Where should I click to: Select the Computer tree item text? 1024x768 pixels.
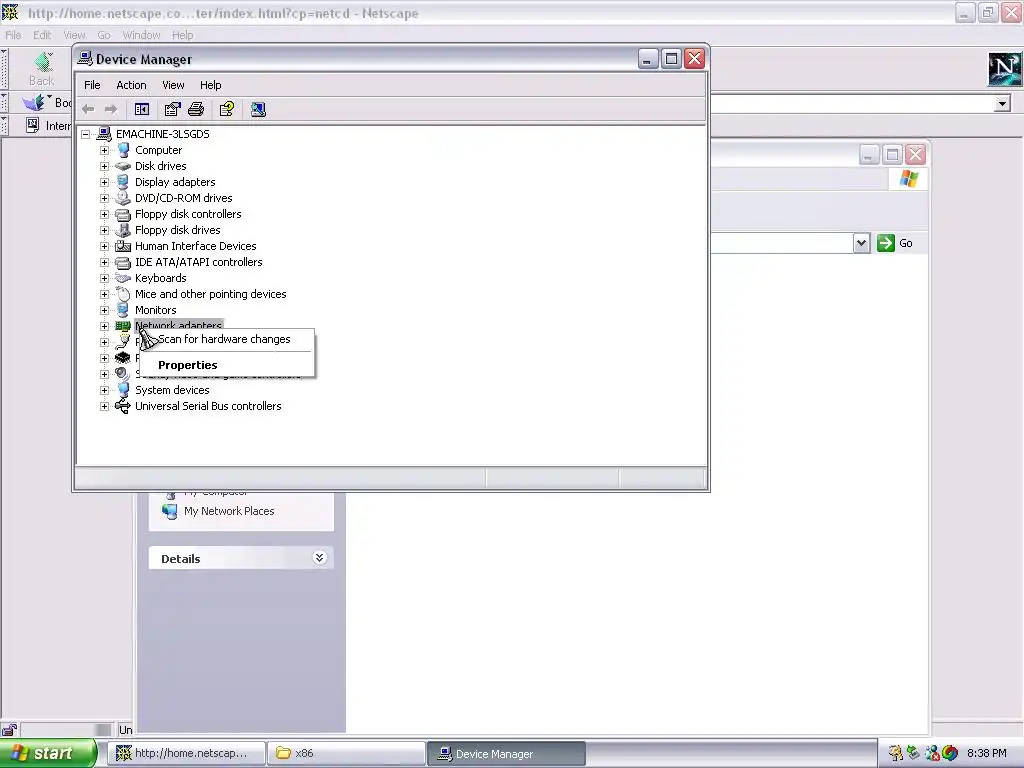coord(159,150)
